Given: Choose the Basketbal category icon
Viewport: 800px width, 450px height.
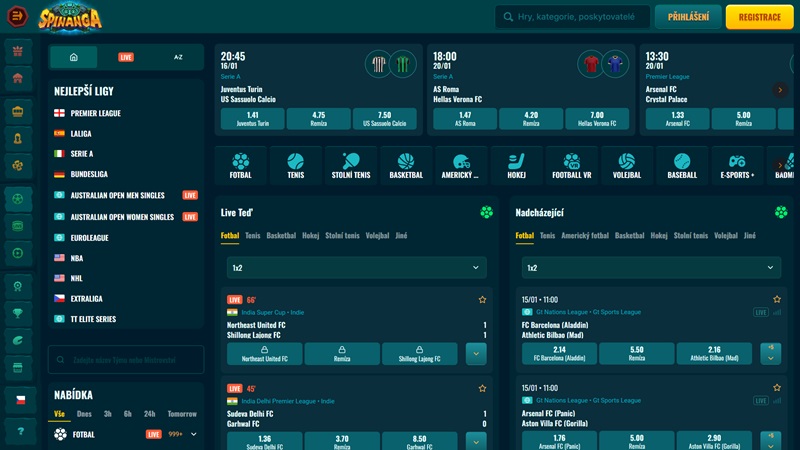Looking at the screenshot, I should tap(405, 165).
